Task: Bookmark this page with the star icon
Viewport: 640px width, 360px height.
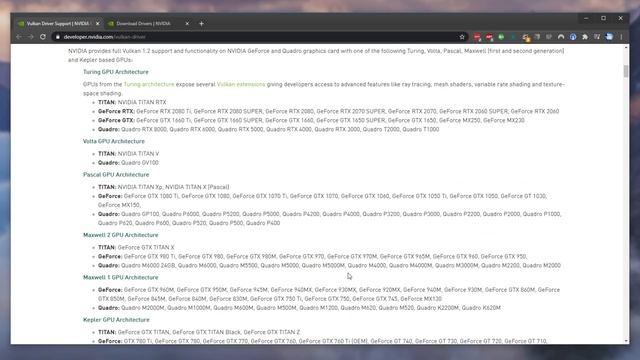Action: 462,37
